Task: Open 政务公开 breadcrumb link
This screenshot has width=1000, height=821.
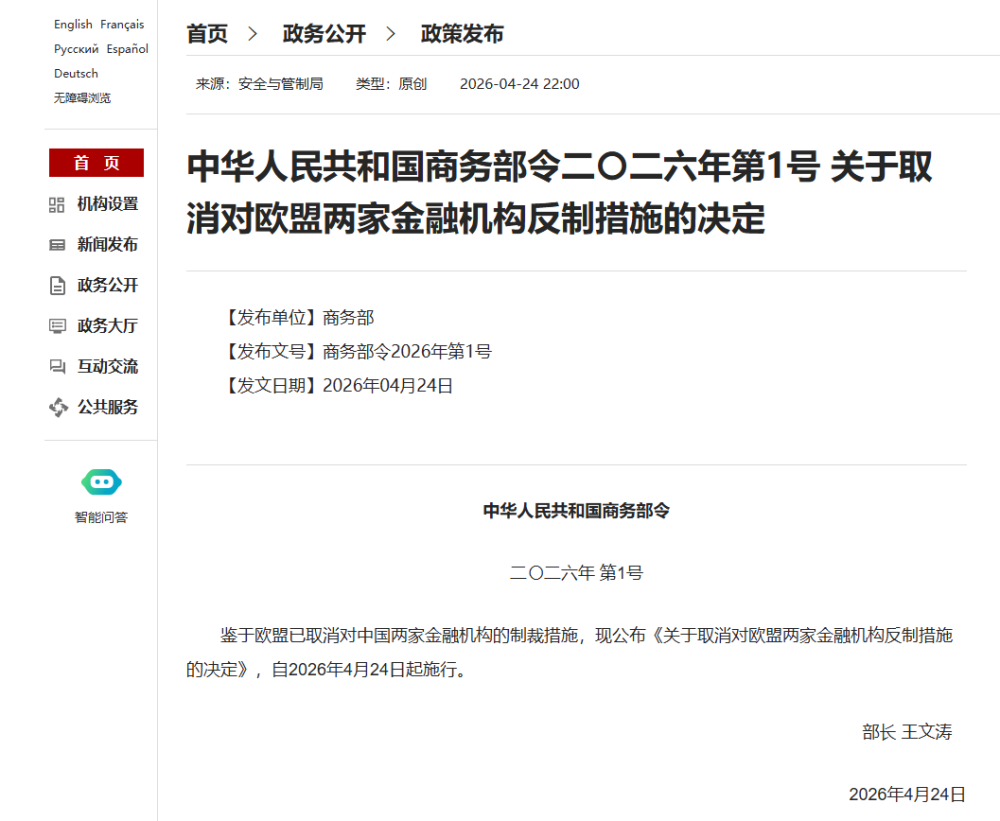Action: 324,34
